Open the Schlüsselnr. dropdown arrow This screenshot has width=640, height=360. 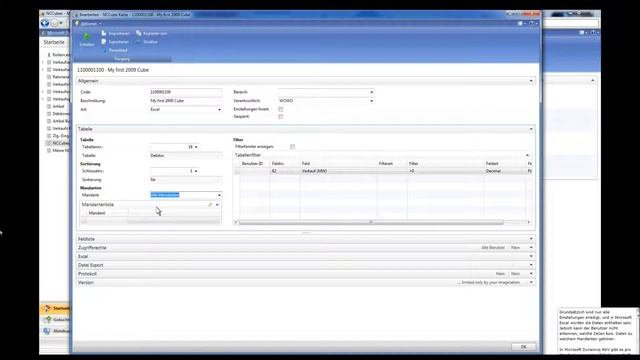pyautogui.click(x=196, y=171)
